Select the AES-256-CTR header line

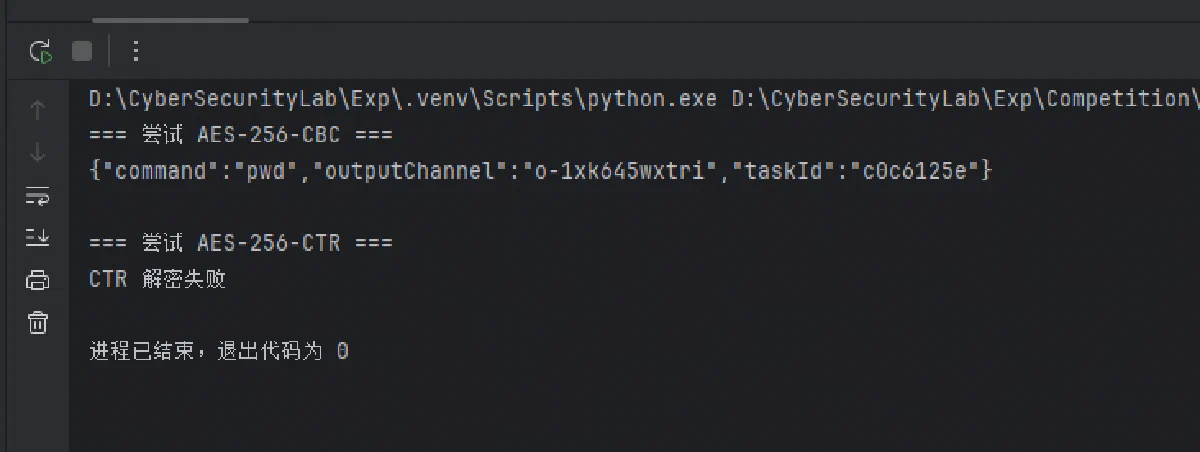tap(241, 243)
